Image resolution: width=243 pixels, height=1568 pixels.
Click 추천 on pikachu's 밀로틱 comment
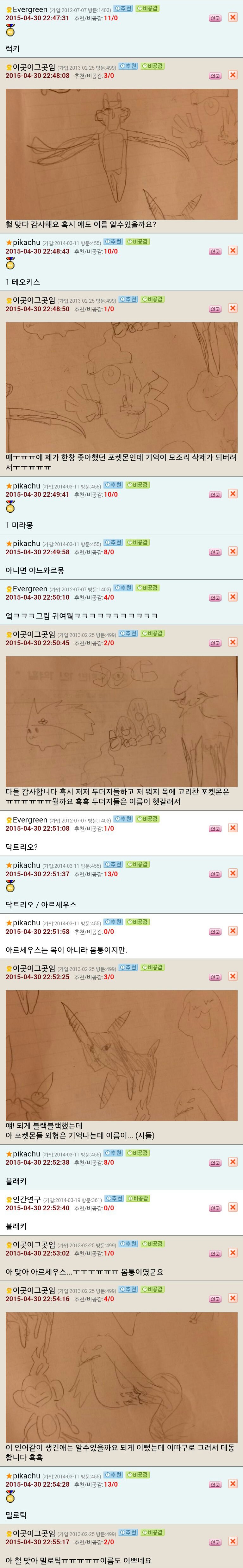tap(113, 1475)
